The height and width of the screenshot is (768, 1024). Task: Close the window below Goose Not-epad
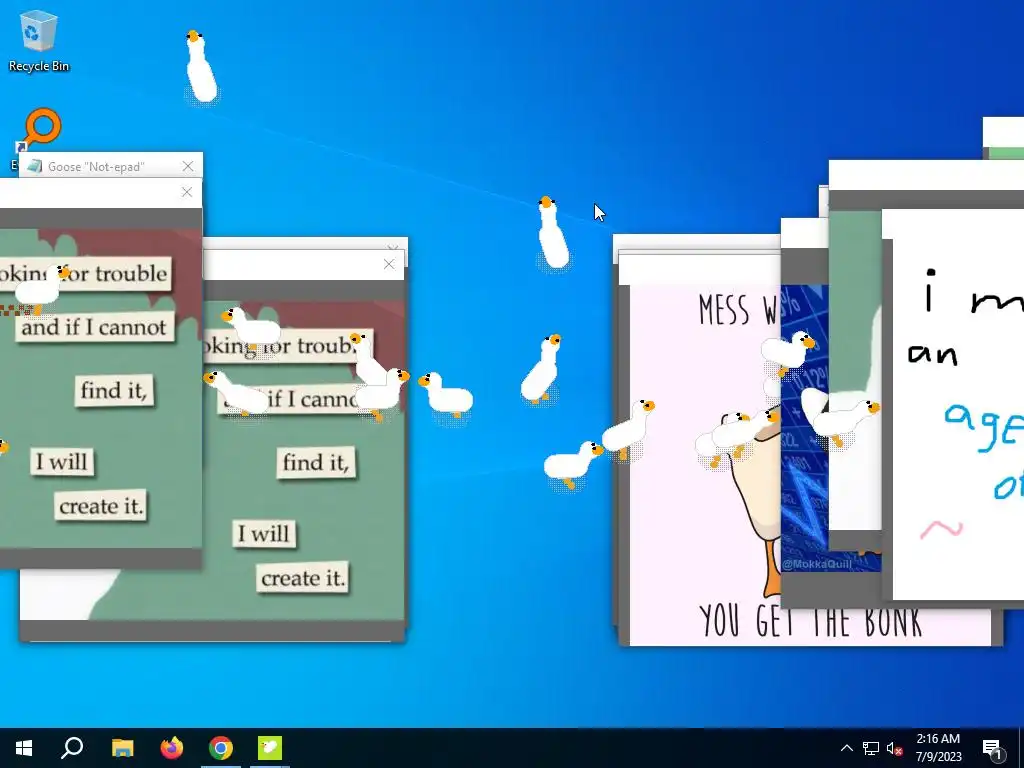(187, 192)
